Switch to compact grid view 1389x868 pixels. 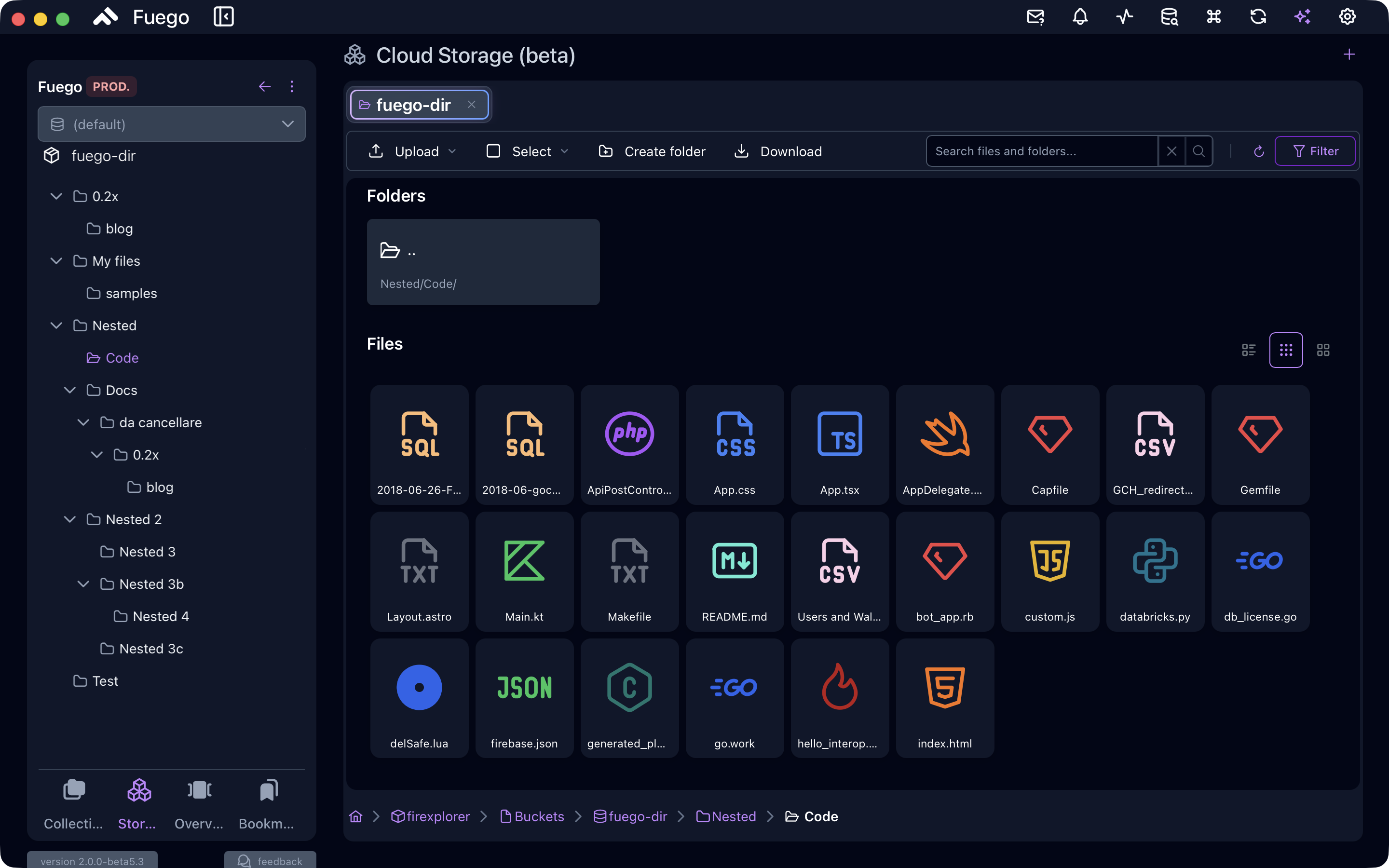[x=1286, y=350]
